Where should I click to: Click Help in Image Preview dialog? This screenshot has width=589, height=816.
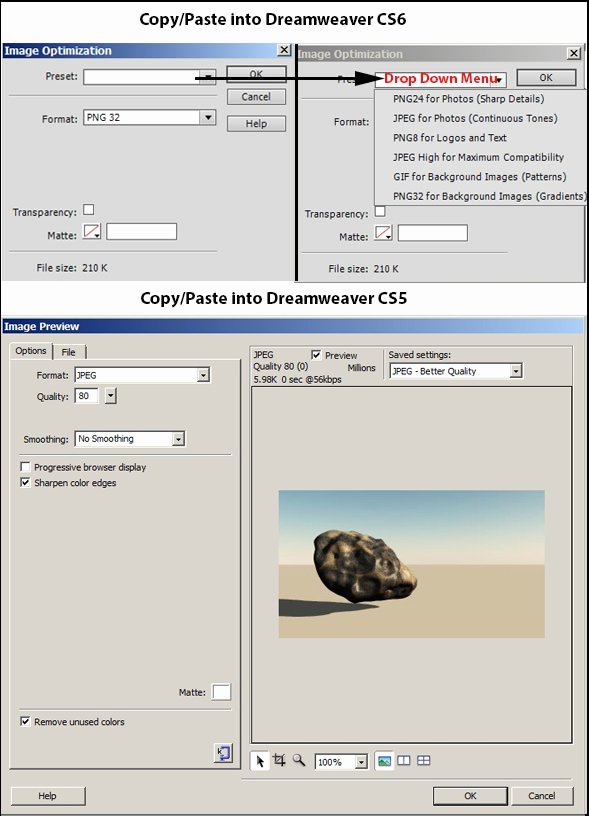[48, 796]
